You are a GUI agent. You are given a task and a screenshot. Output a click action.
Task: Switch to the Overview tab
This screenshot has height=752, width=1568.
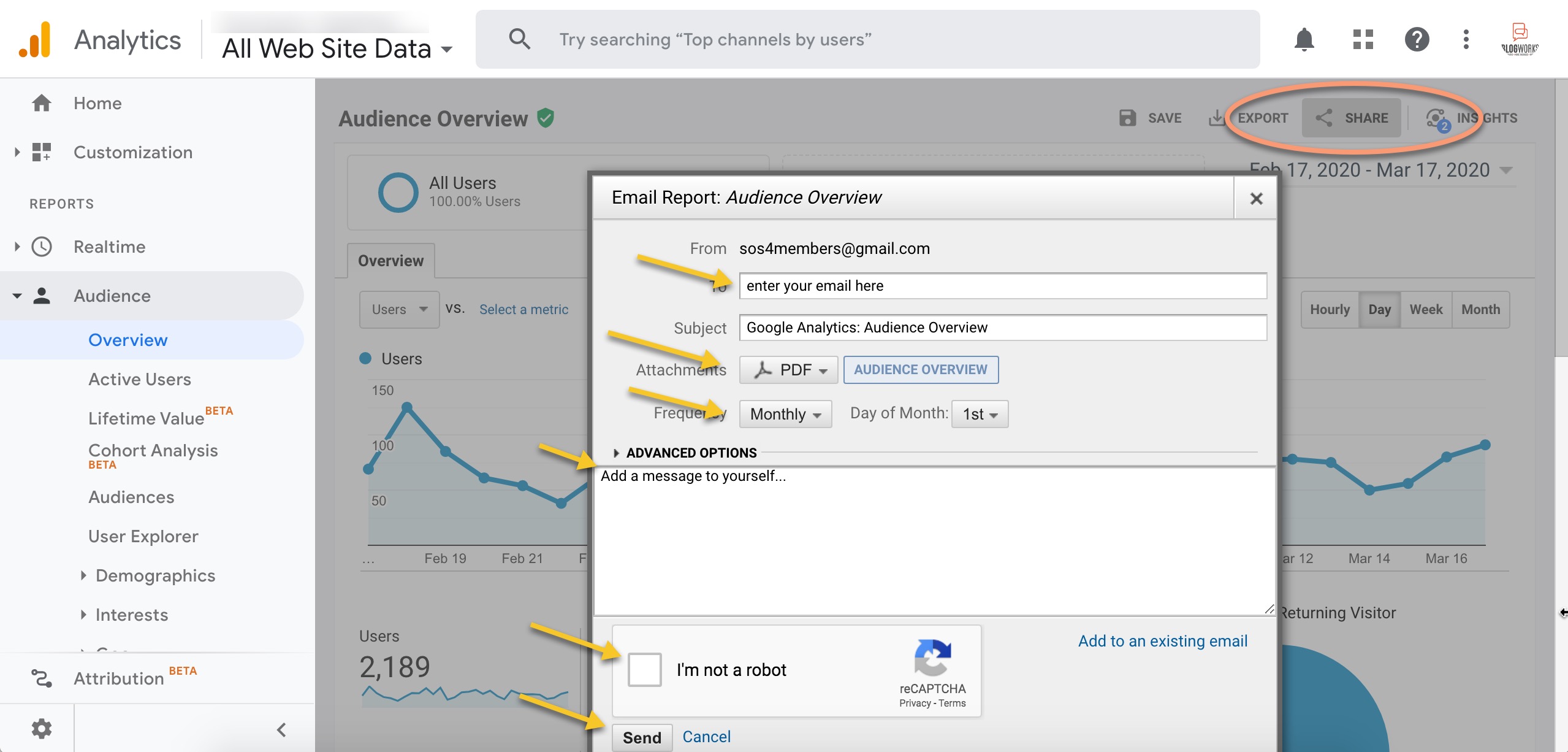coord(390,260)
